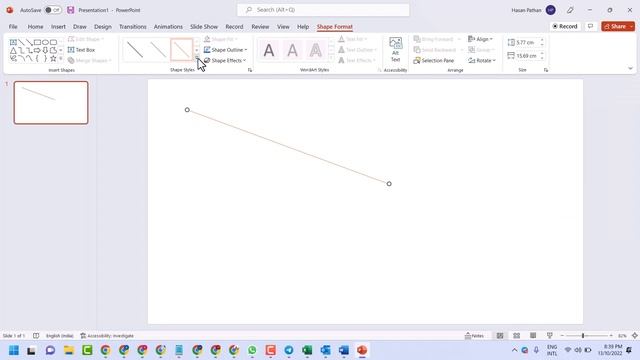The width and height of the screenshot is (640, 360).
Task: Fit slide to current window icon
Action: (634, 336)
